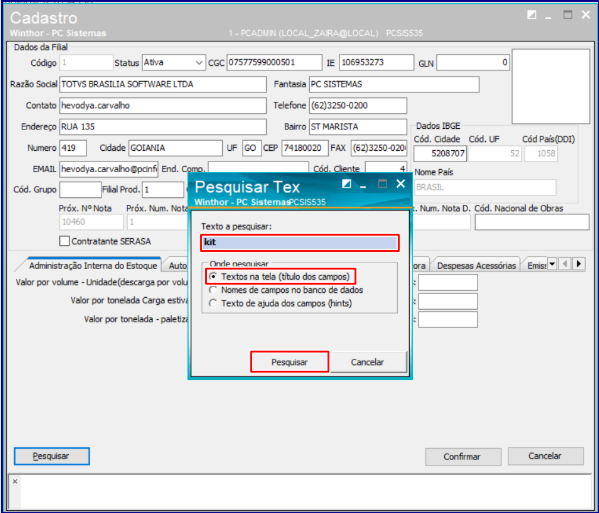Click Cancelar at bottom of Cadastro window
The image size is (599, 513).
tap(546, 456)
